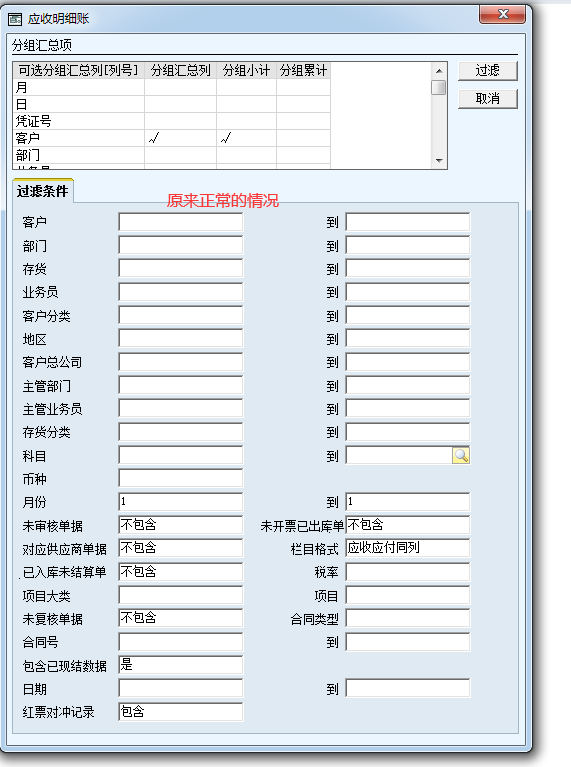
Task: Open the 已入库未结算单 dropdown showing 不包含
Action: (181, 571)
